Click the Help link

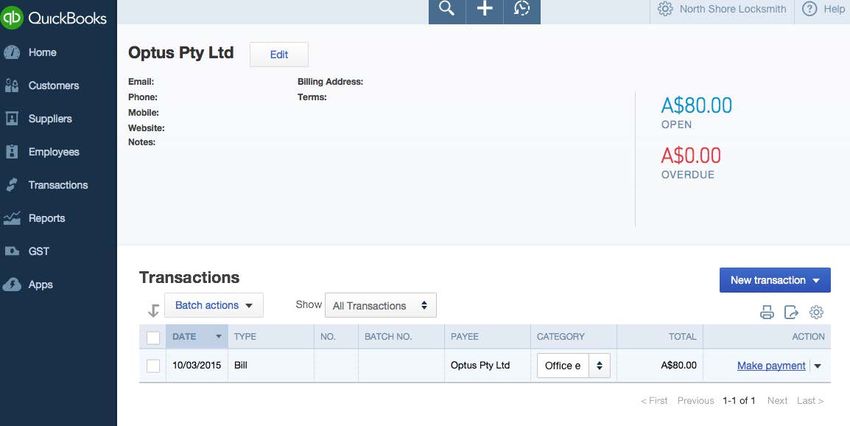[834, 9]
